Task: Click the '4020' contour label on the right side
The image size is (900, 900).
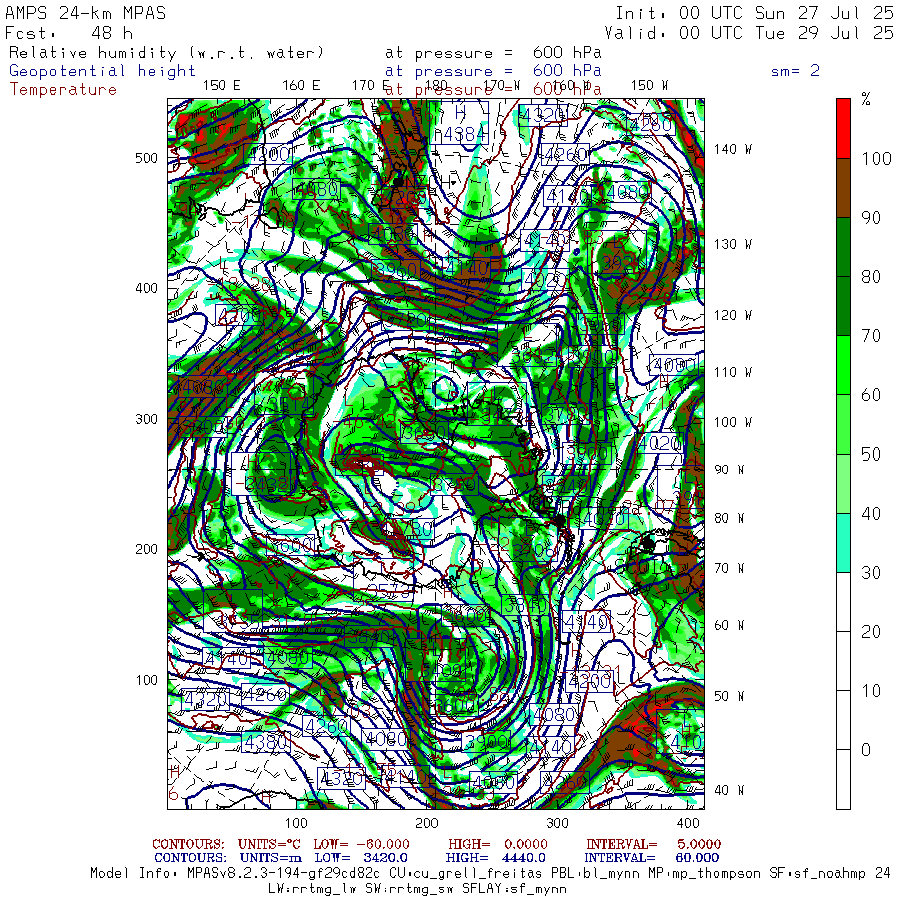Action: tap(660, 443)
